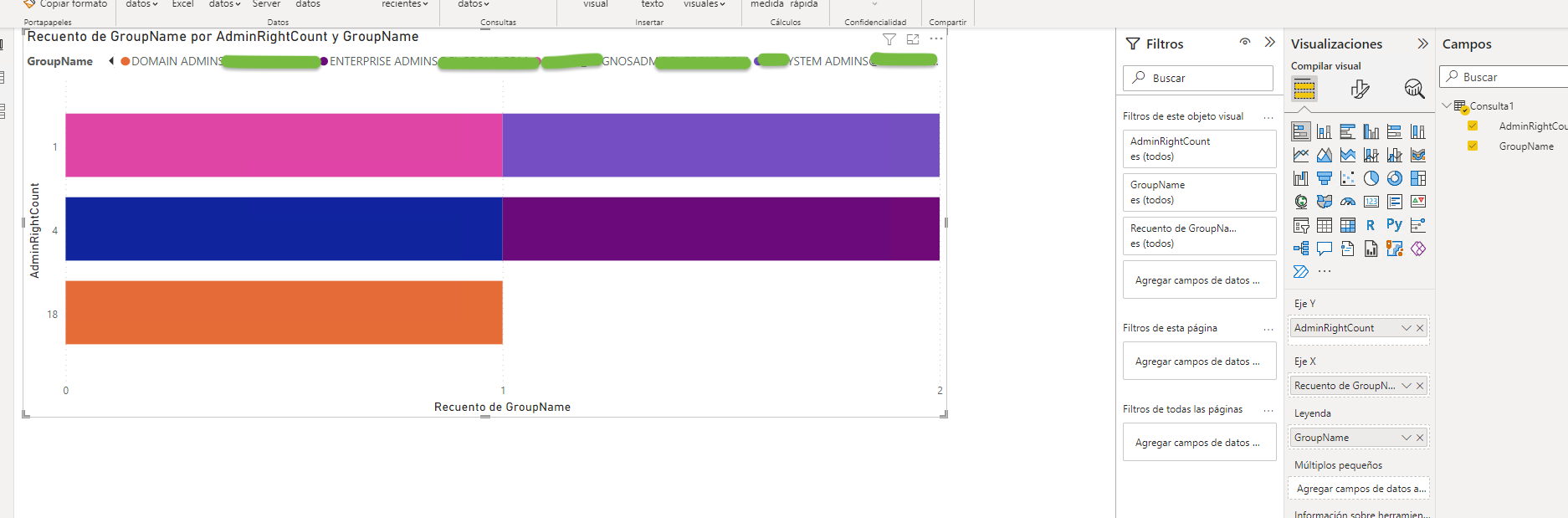Click the focus mode icon on chart
1568x518 pixels.
pos(913,39)
